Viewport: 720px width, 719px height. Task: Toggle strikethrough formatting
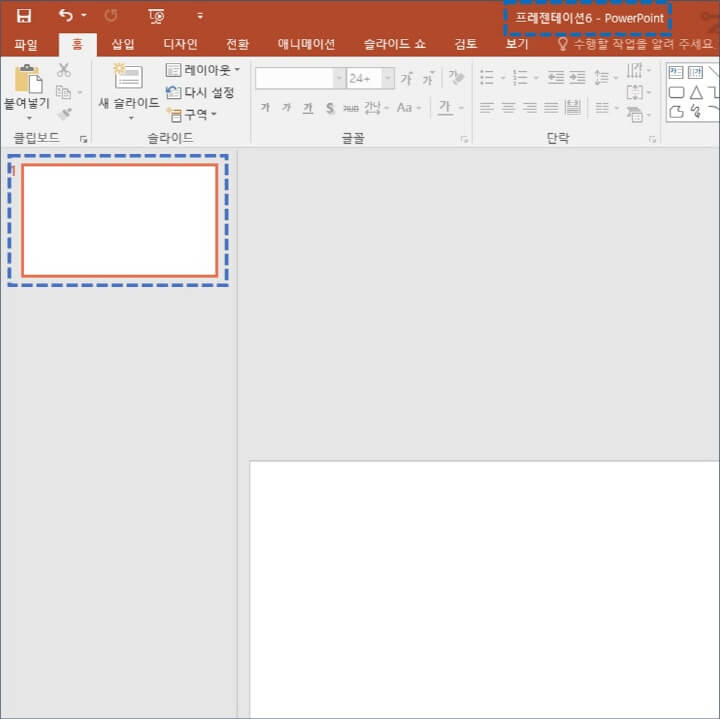(x=351, y=108)
